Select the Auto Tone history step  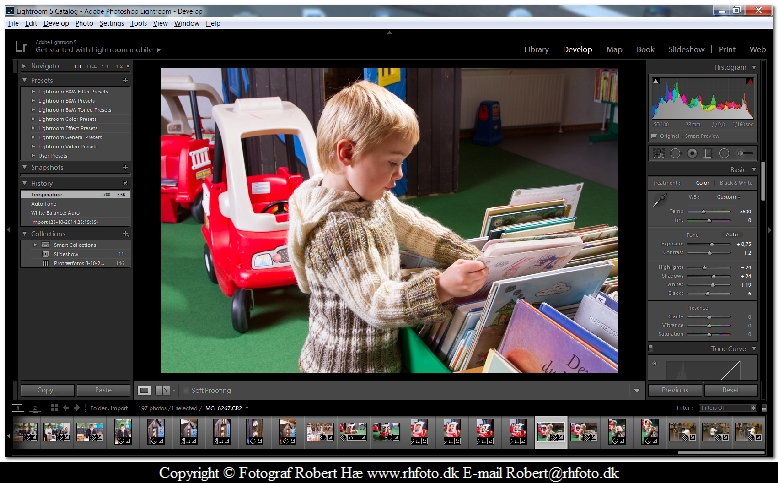pyautogui.click(x=75, y=204)
